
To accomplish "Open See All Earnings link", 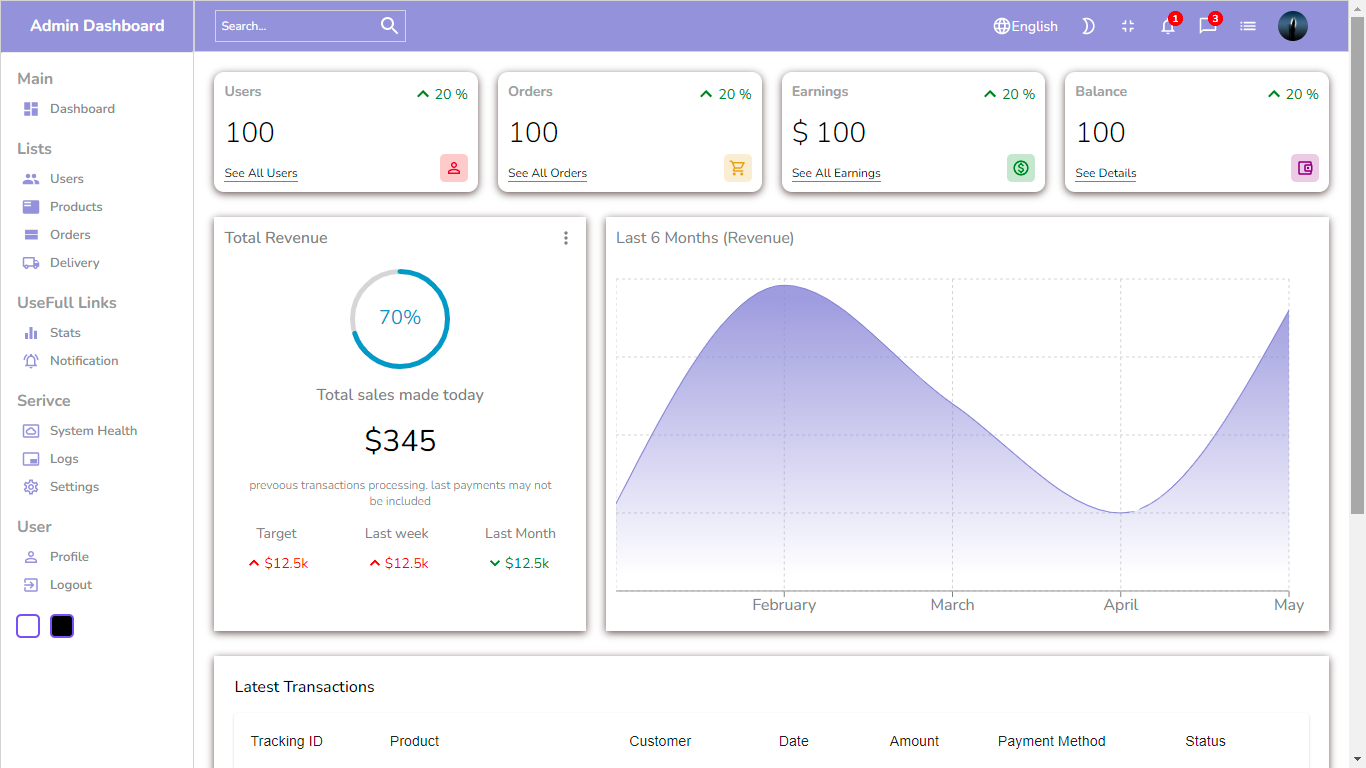I will tap(836, 173).
